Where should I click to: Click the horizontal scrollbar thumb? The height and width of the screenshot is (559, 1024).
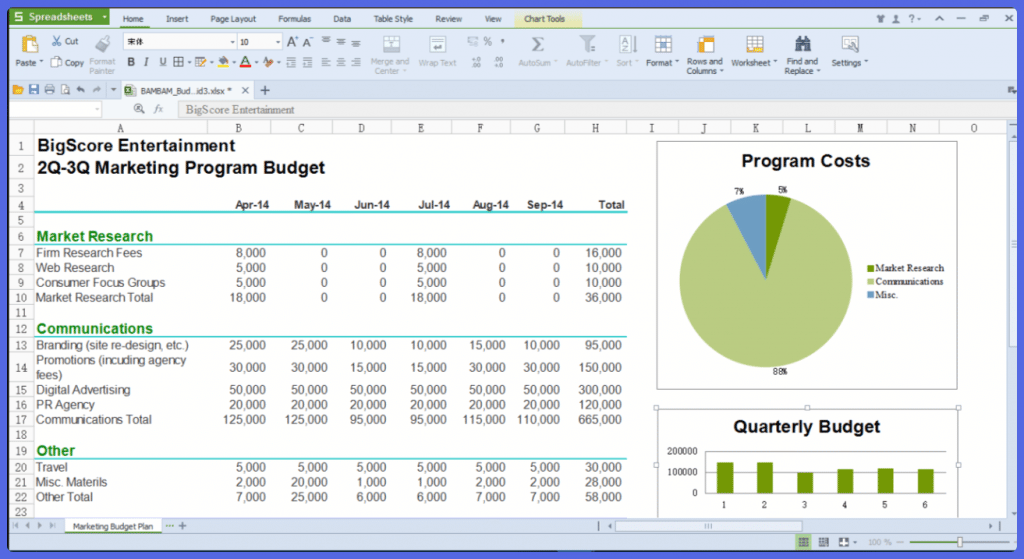tap(709, 526)
